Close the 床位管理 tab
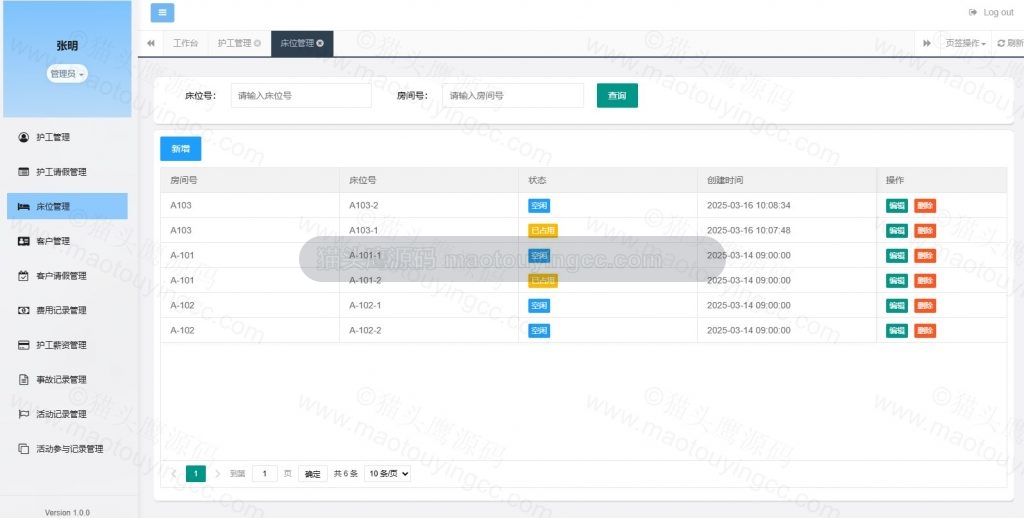This screenshot has width=1024, height=518. click(x=320, y=43)
